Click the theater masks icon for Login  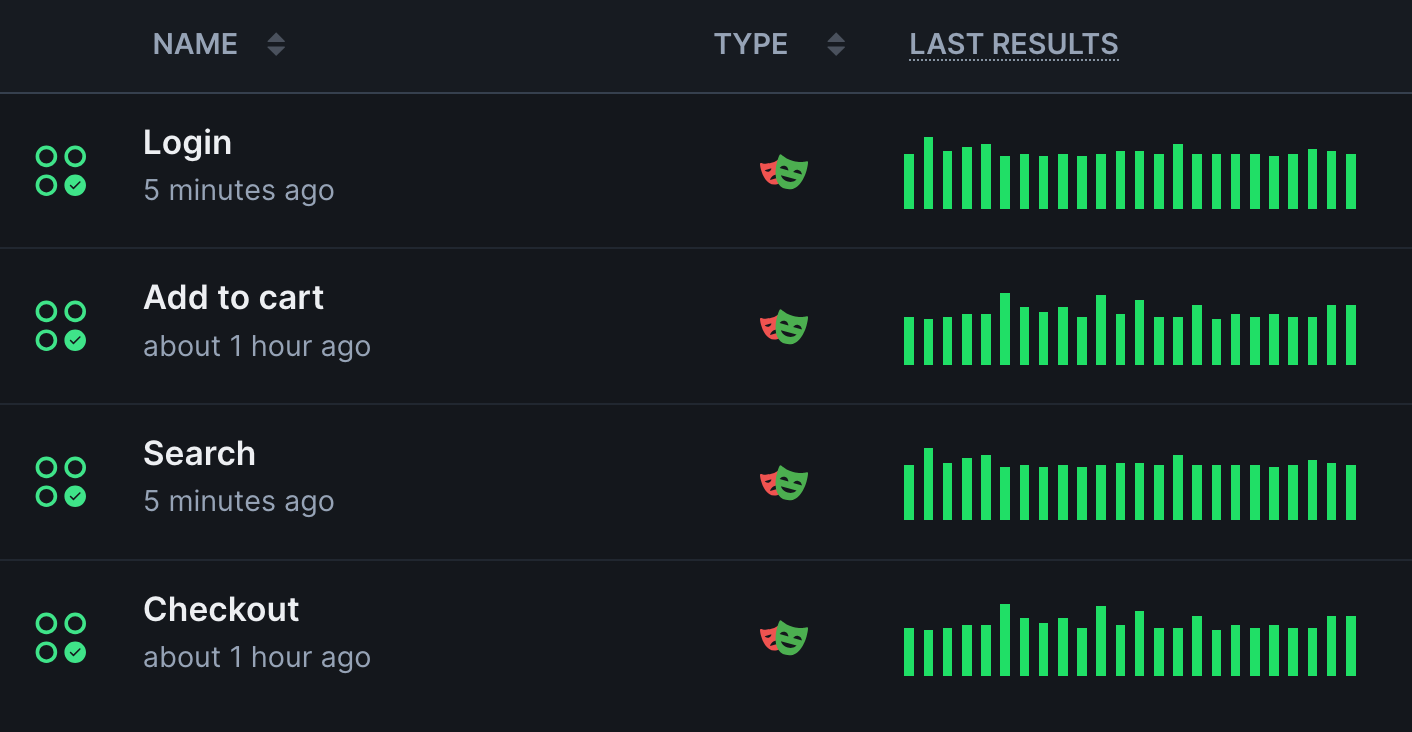pos(785,172)
